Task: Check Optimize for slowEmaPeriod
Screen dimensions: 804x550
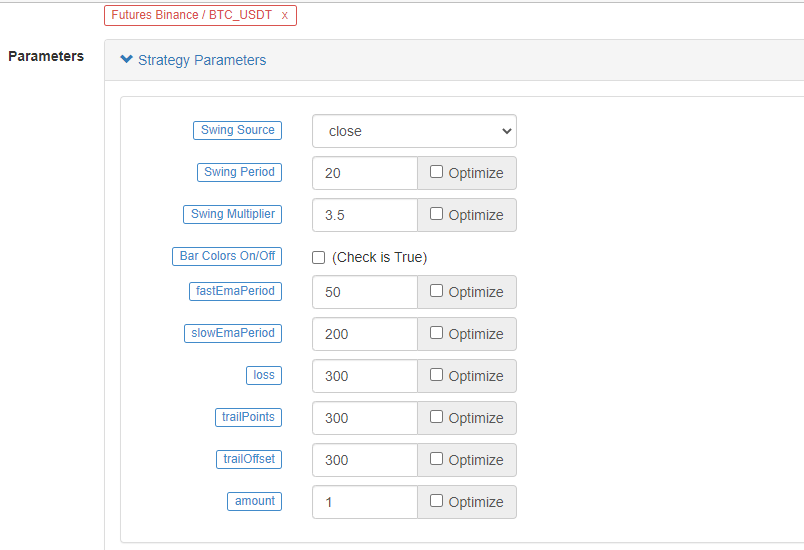Action: tap(437, 333)
